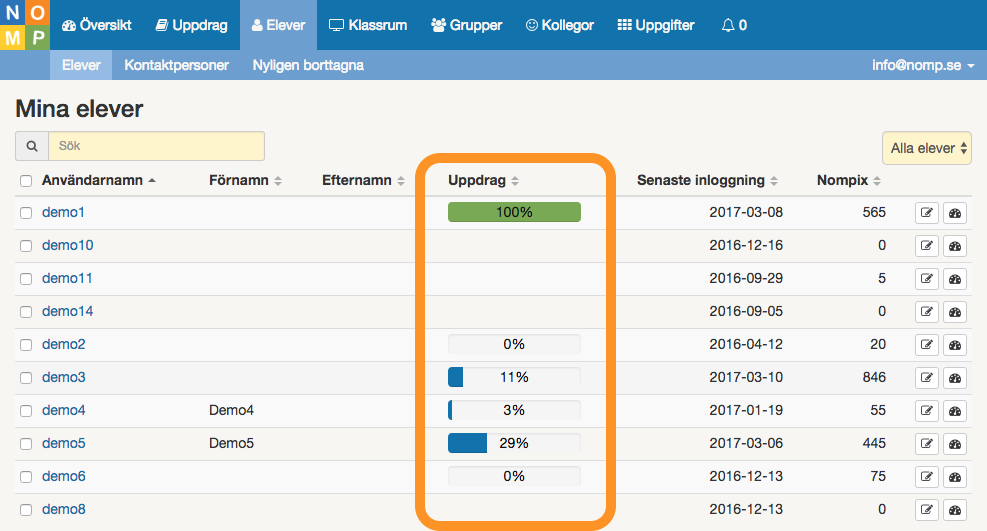Screen dimensions: 987x531
Task: Open the demo4 student link
Action: coord(64,410)
